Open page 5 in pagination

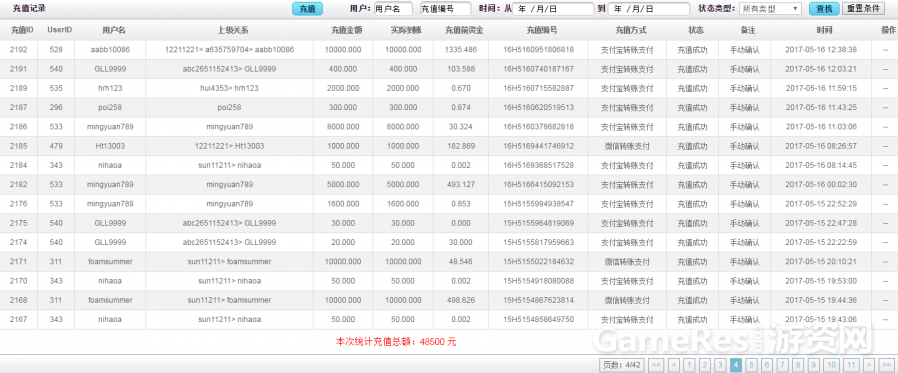[751, 364]
